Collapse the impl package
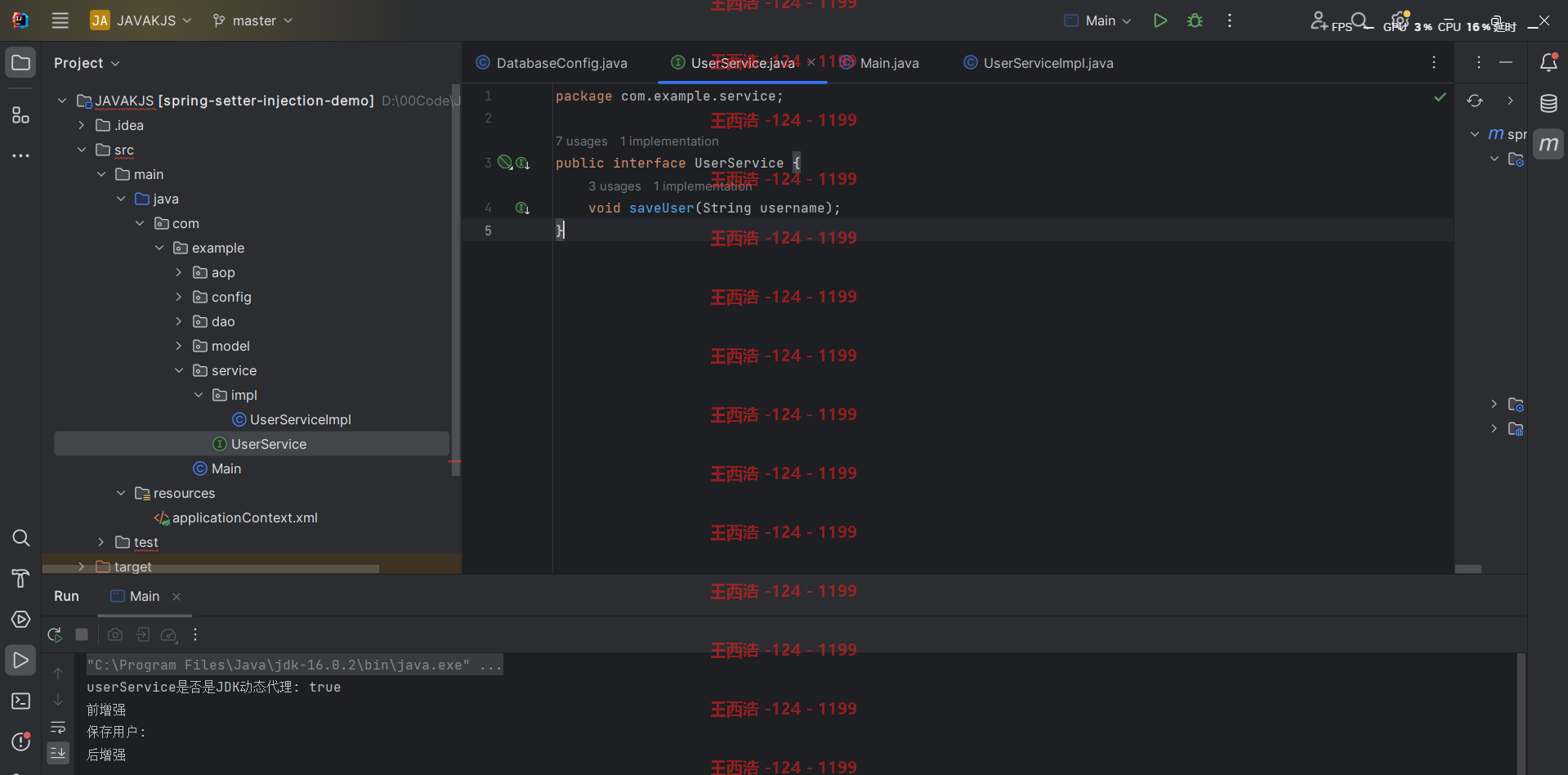Image resolution: width=1568 pixels, height=775 pixels. click(x=199, y=395)
